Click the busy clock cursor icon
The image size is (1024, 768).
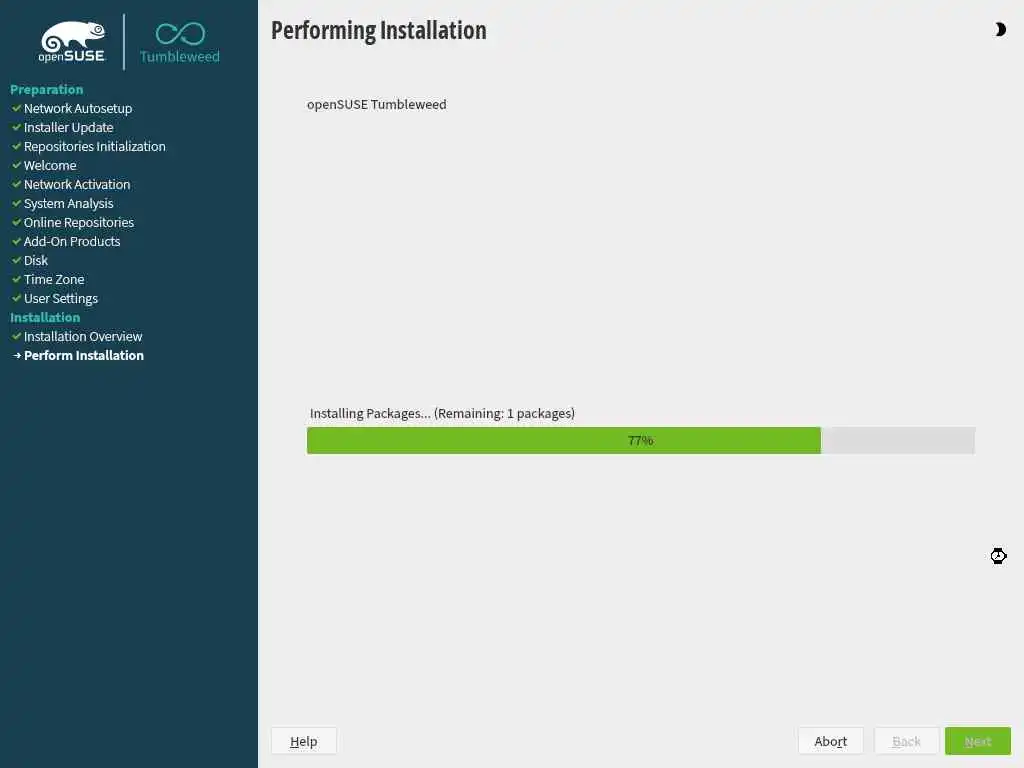click(x=998, y=556)
